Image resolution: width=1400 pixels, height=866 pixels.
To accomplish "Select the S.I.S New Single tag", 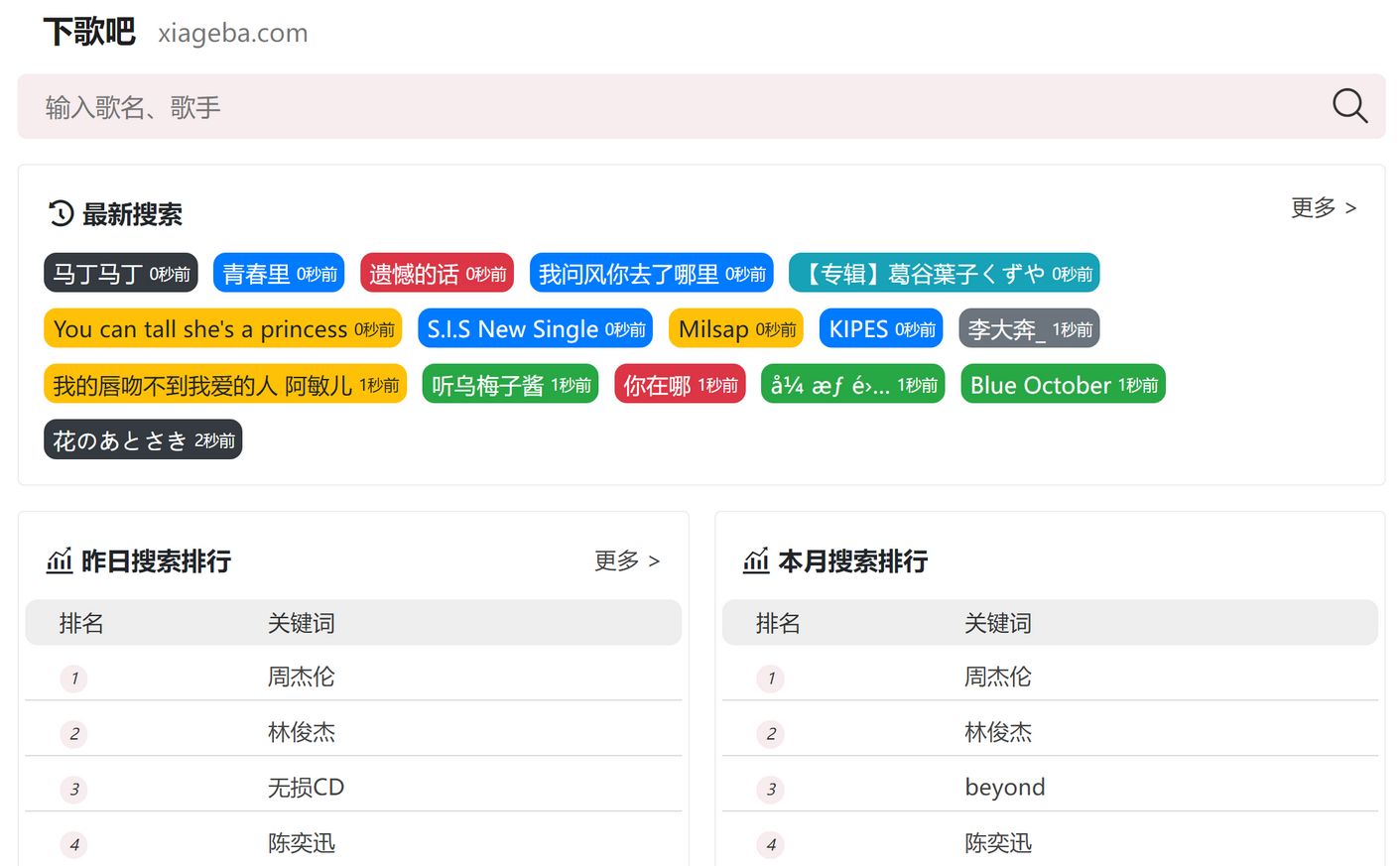I will click(536, 328).
